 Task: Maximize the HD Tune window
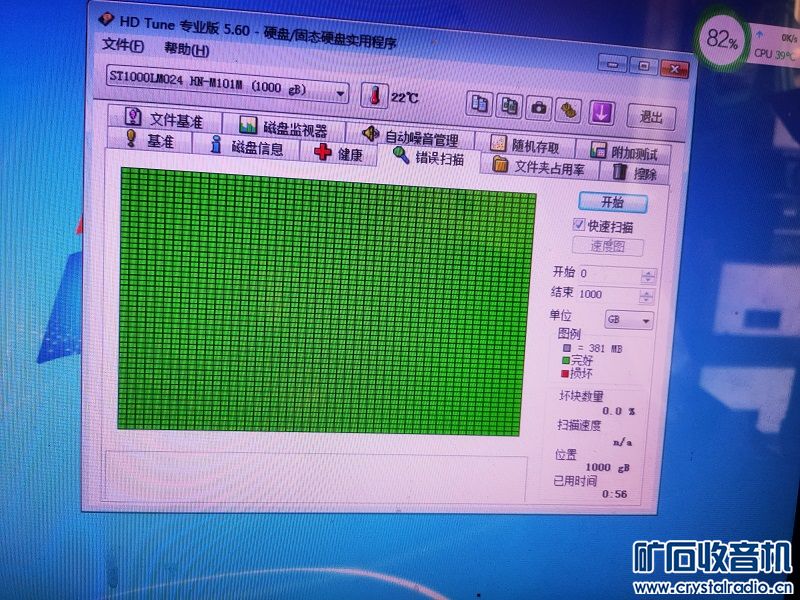[x=643, y=65]
